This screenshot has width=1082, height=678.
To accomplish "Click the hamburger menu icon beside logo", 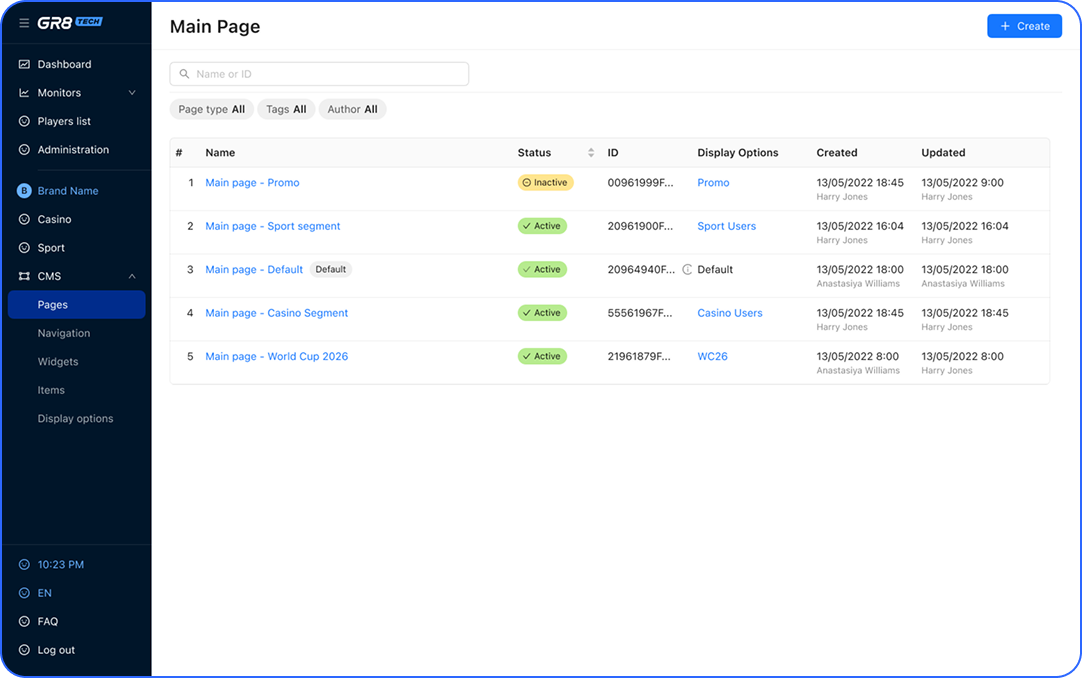I will click(24, 22).
